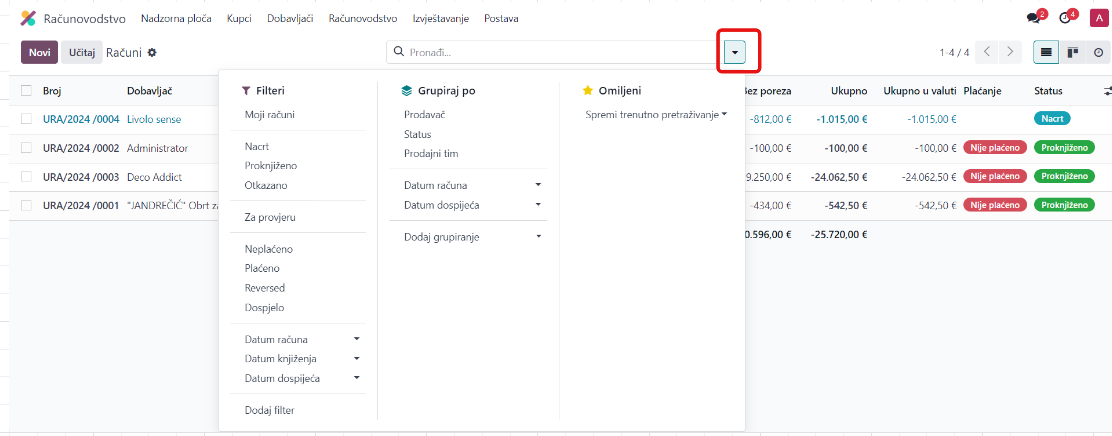Switch to kanban view
Viewport: 1112px width, 436px height.
1072,52
